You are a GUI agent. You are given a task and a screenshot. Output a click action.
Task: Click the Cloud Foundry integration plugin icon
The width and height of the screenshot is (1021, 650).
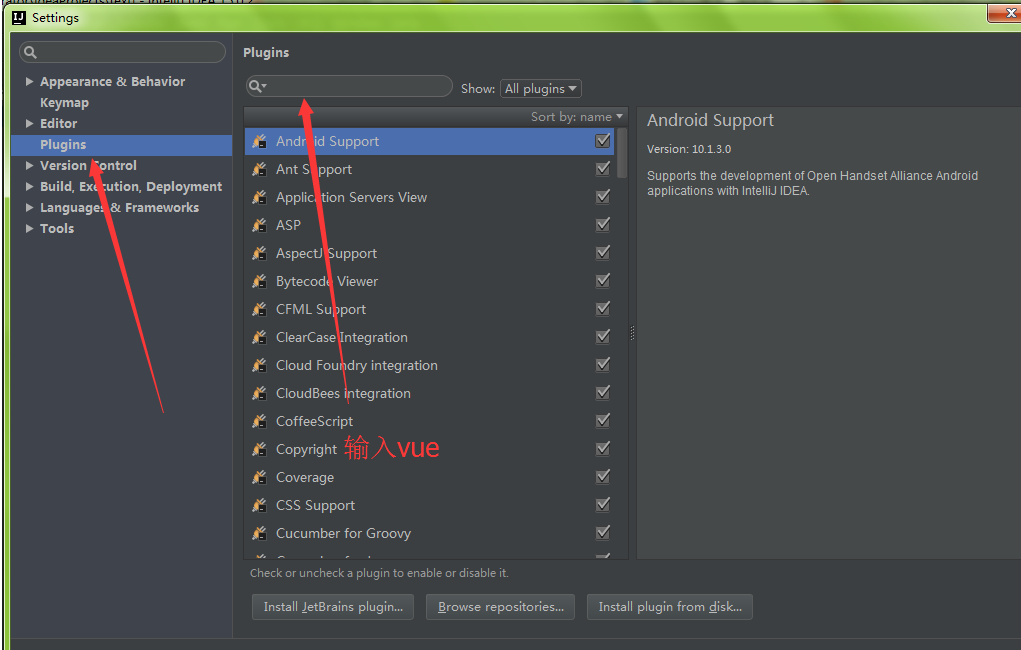click(259, 365)
